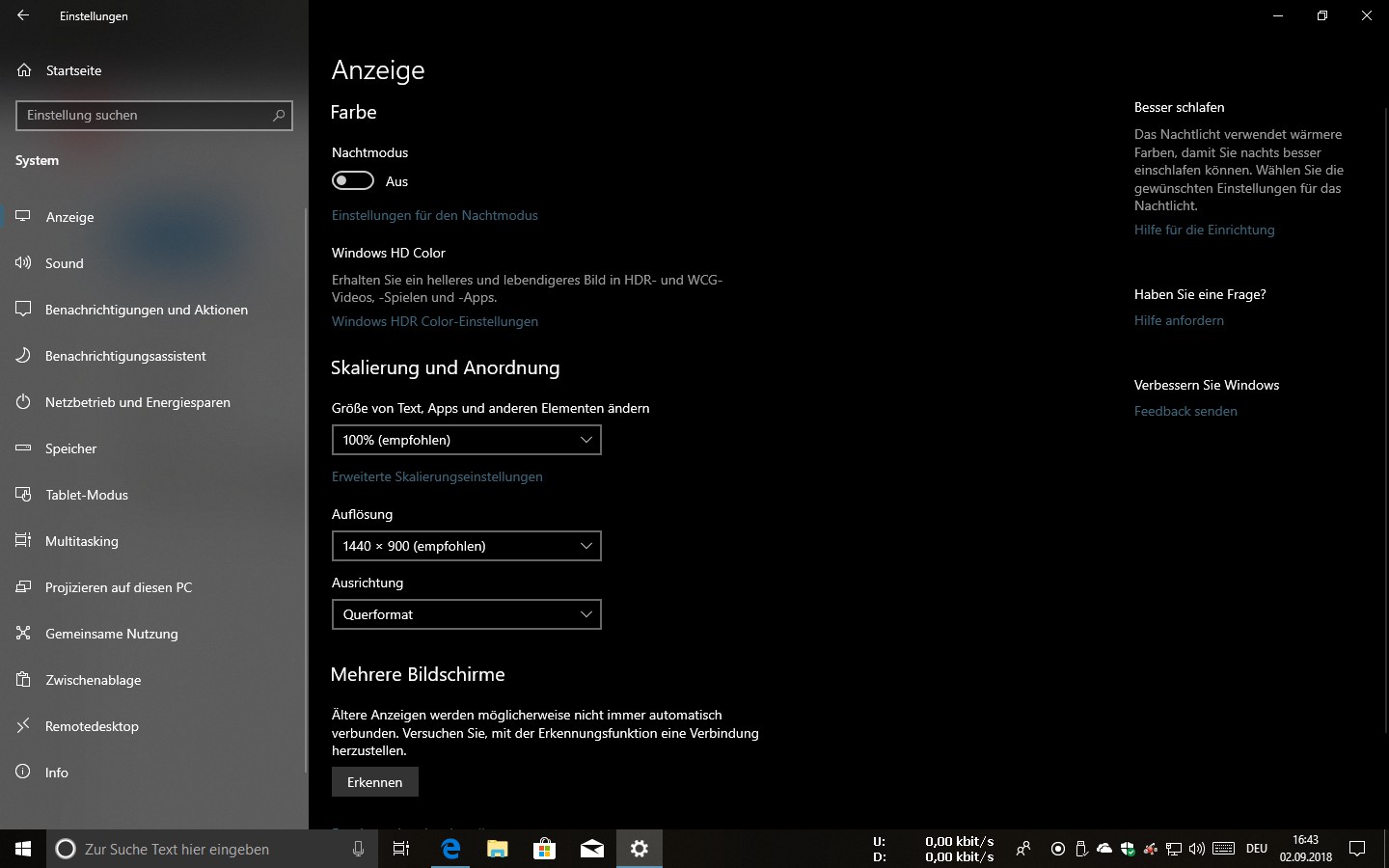Image resolution: width=1389 pixels, height=868 pixels.
Task: Click the power icon of Netzbetrieb
Action: point(23,401)
